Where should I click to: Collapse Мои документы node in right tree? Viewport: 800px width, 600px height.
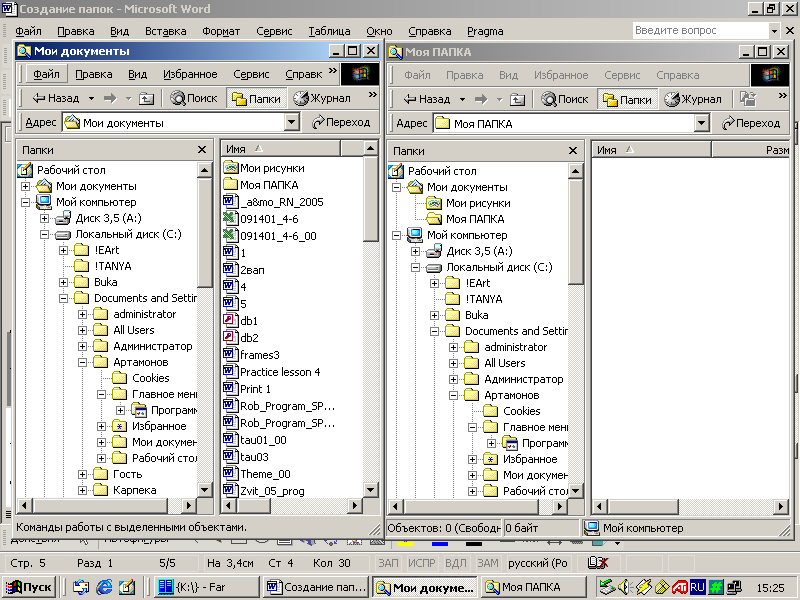396,187
